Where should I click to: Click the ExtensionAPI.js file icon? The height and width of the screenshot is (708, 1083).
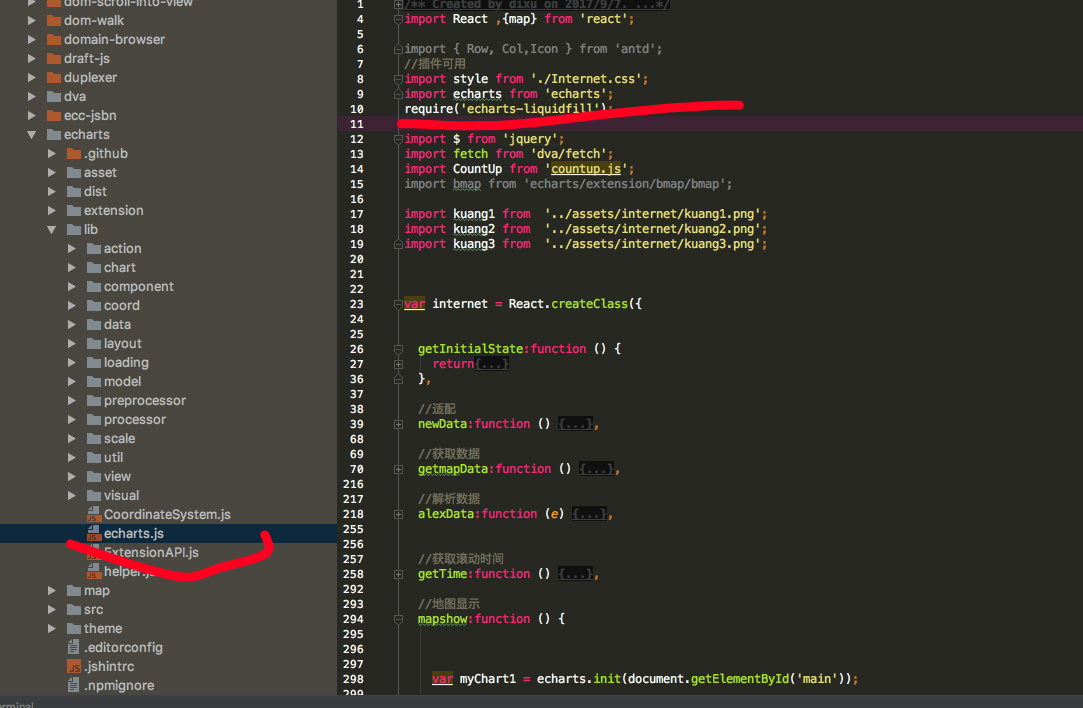[92, 552]
